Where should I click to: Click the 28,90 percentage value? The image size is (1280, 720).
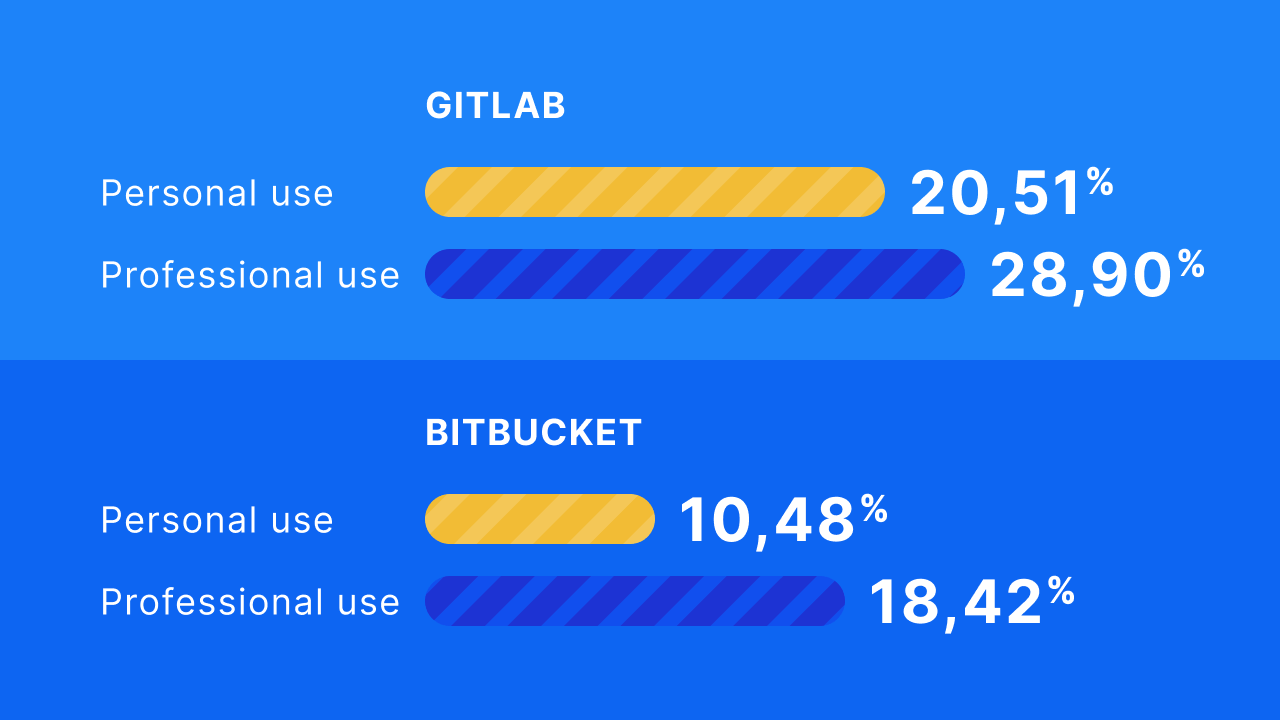pos(1080,276)
